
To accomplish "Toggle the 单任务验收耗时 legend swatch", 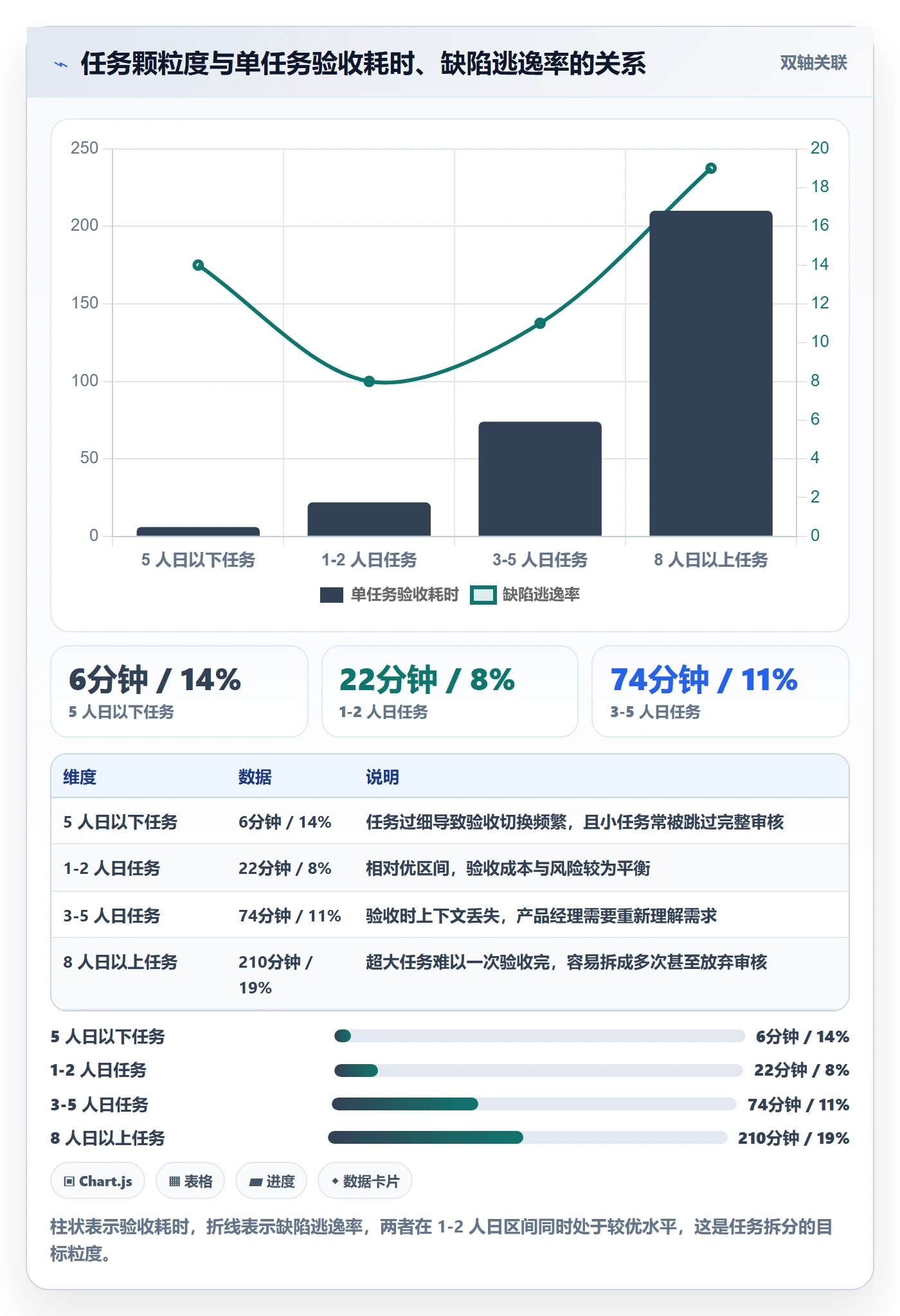I will point(332,595).
